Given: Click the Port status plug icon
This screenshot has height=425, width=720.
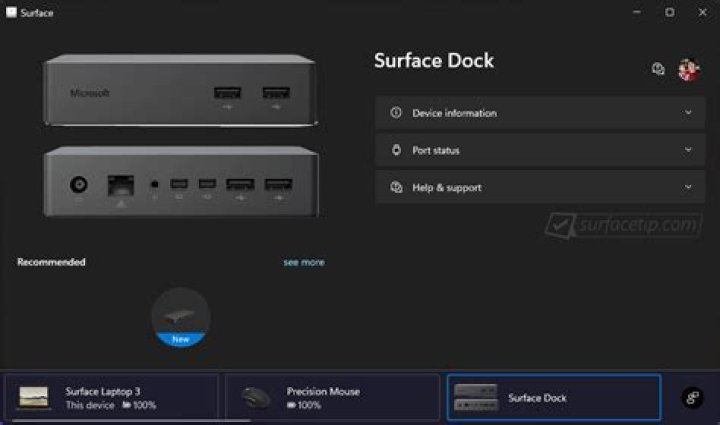Looking at the screenshot, I should pyautogui.click(x=396, y=150).
